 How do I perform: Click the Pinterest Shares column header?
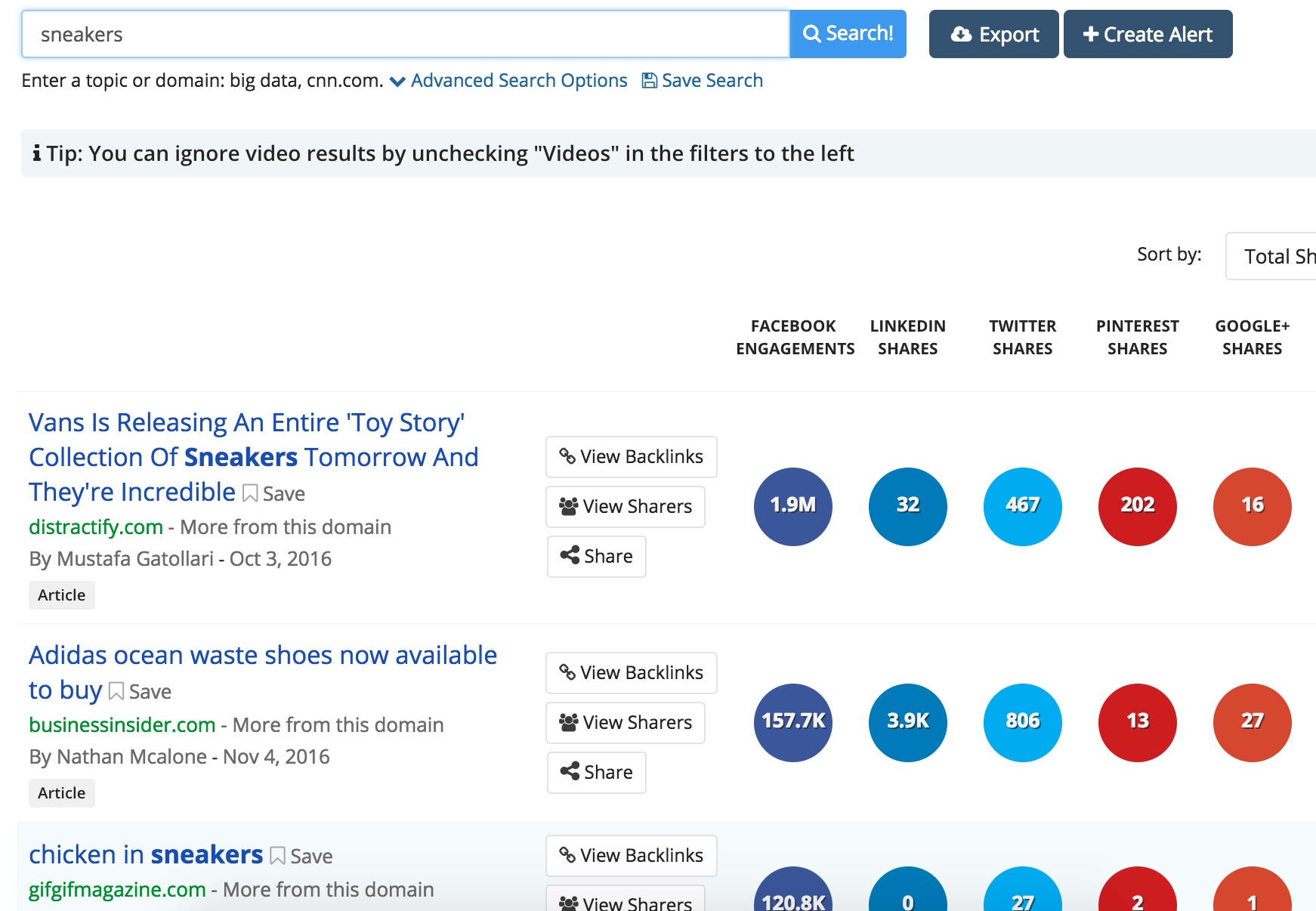1138,338
